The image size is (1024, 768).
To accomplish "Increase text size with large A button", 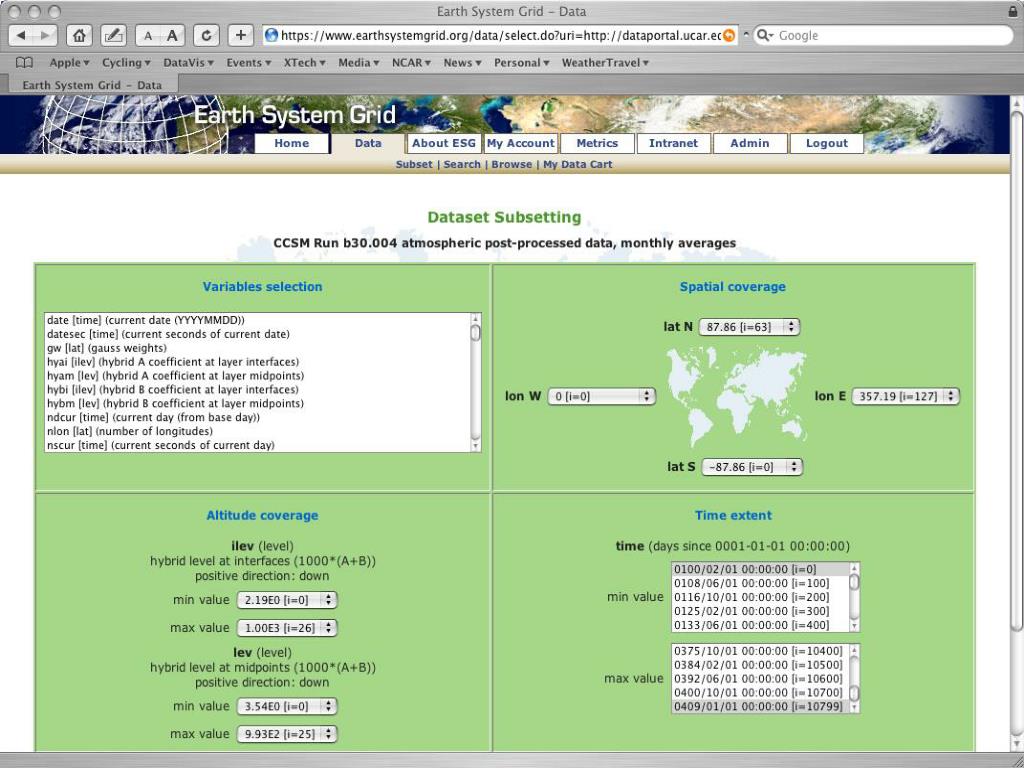I will click(172, 35).
